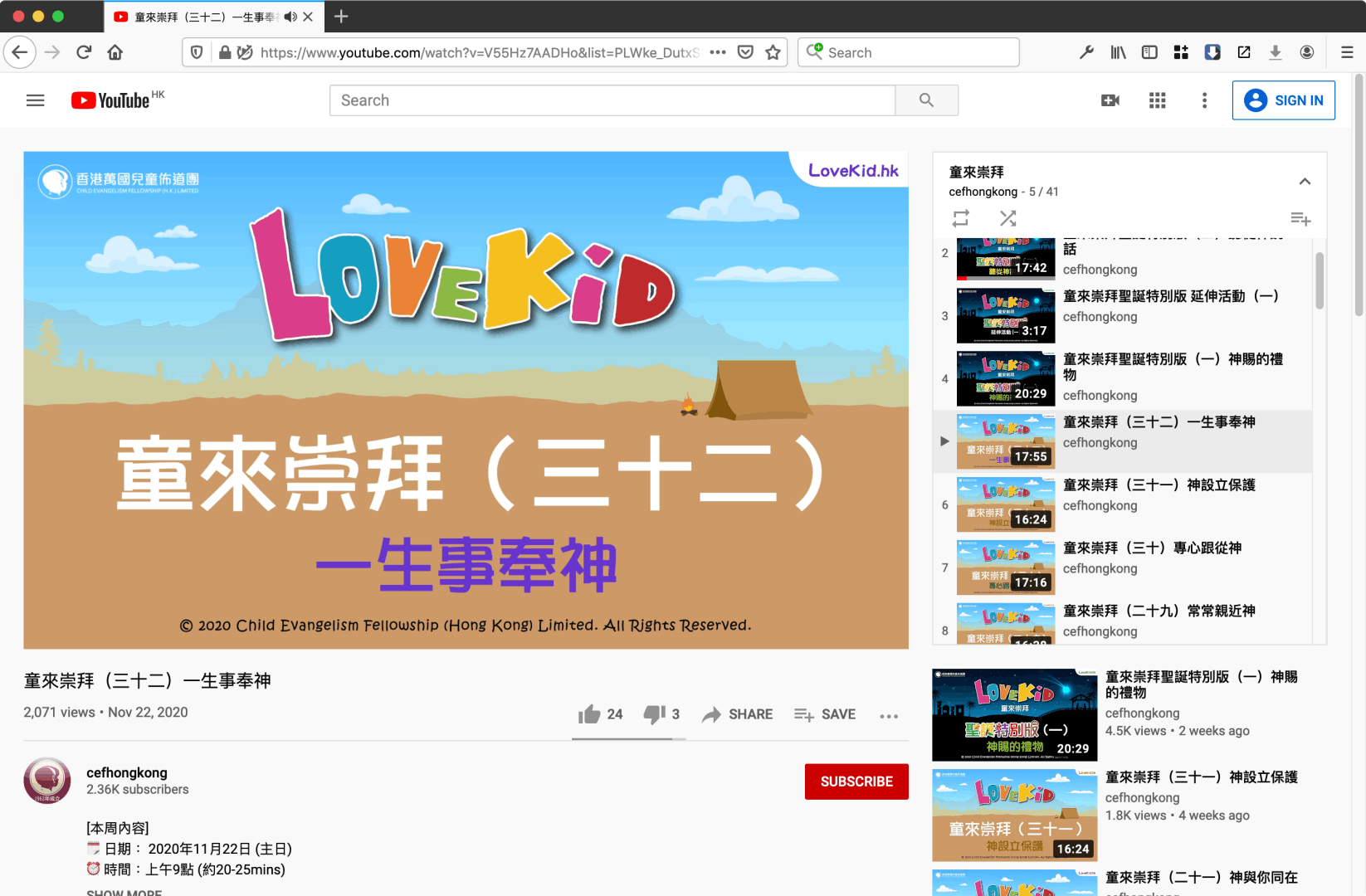1366x896 pixels.
Task: Open the wrench developer tools icon
Action: pos(1086,52)
